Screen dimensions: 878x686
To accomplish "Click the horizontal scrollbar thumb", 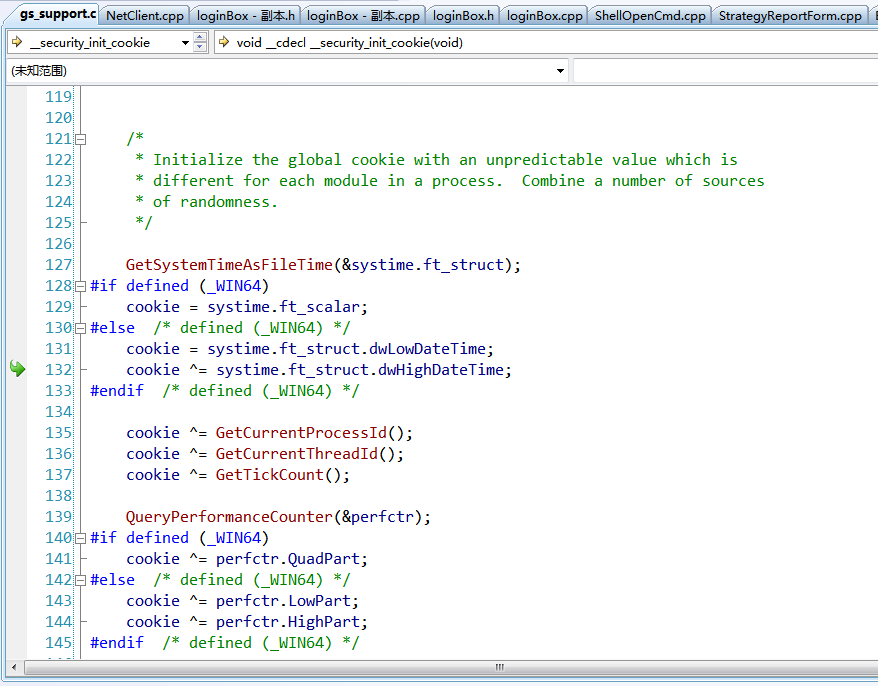I will click(x=498, y=667).
